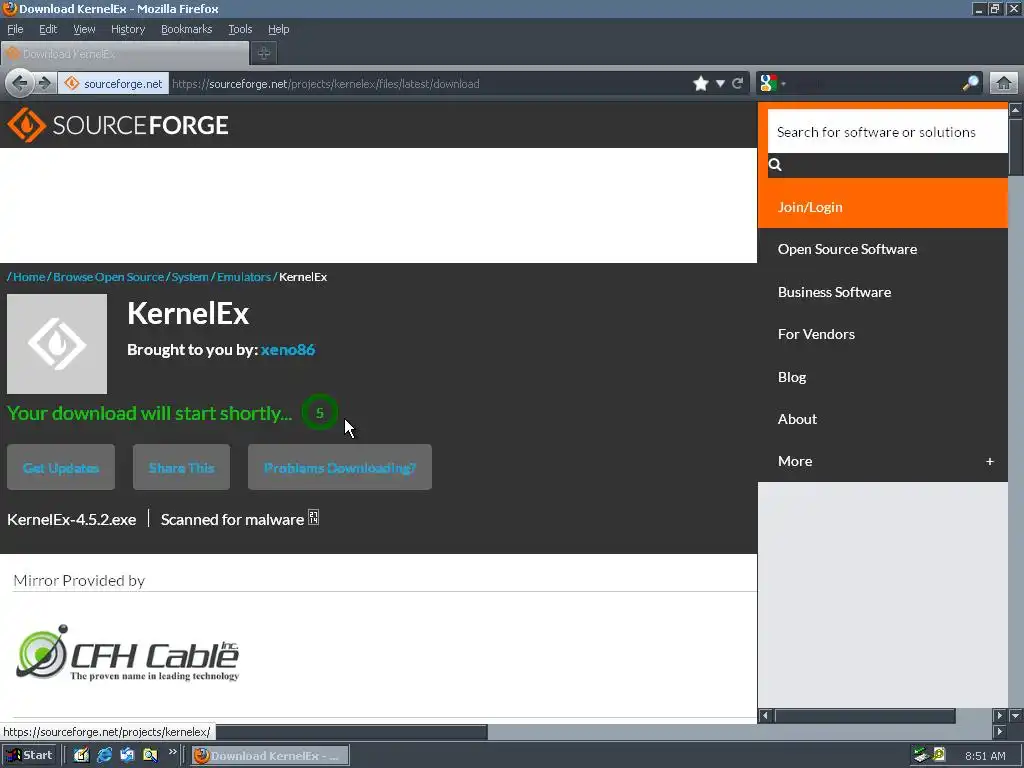Open the Help menu

pos(278,29)
